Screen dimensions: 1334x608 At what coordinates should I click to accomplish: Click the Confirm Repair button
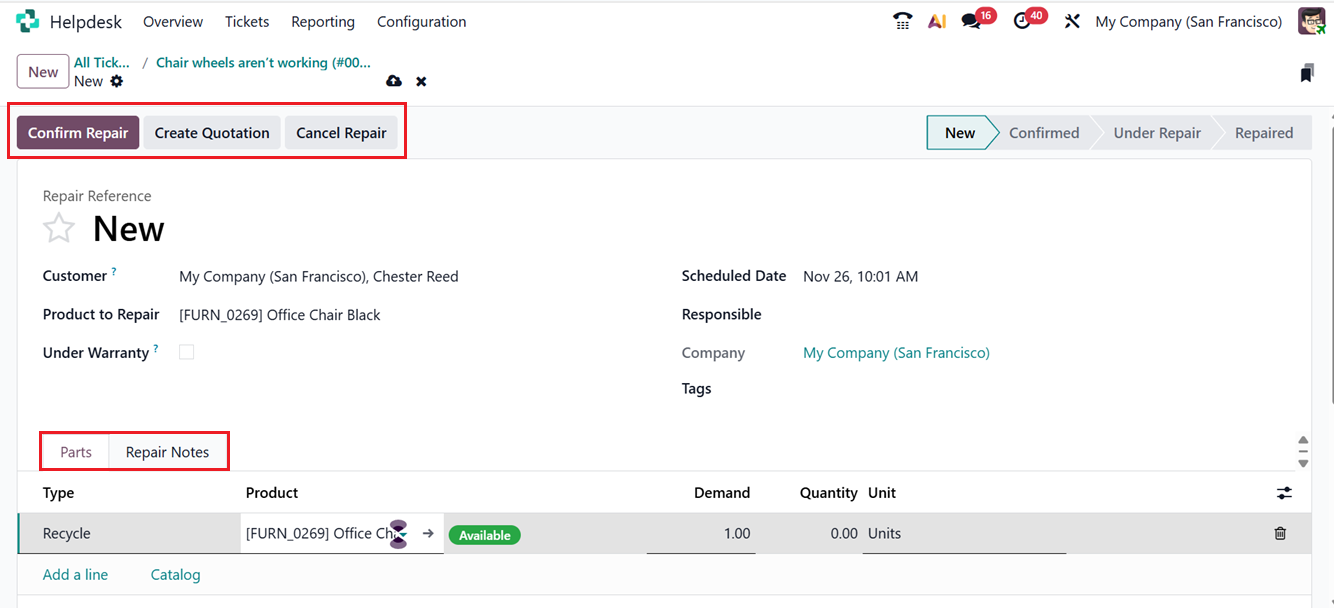[x=77, y=132]
